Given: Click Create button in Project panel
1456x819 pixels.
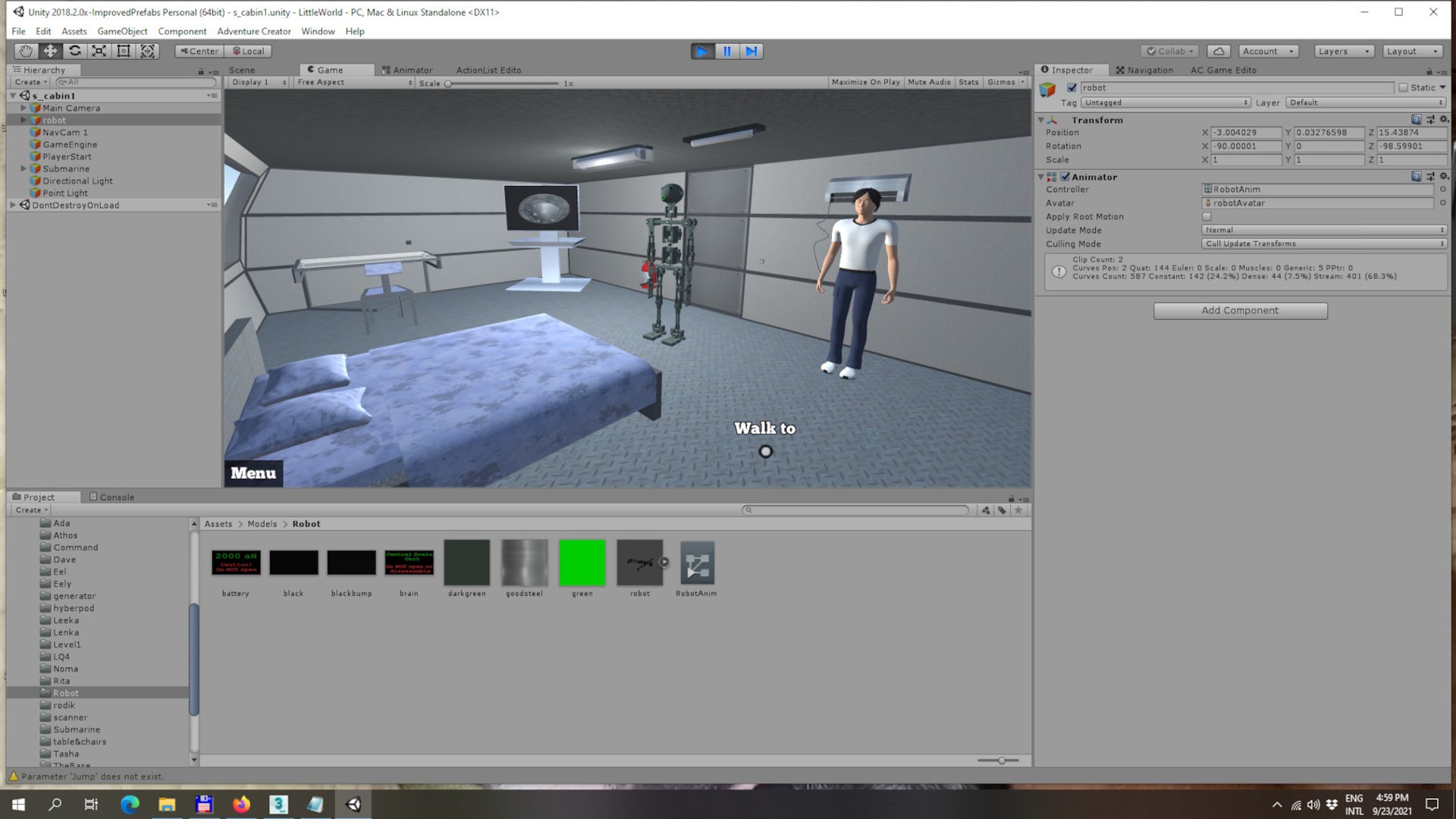Looking at the screenshot, I should pyautogui.click(x=31, y=510).
